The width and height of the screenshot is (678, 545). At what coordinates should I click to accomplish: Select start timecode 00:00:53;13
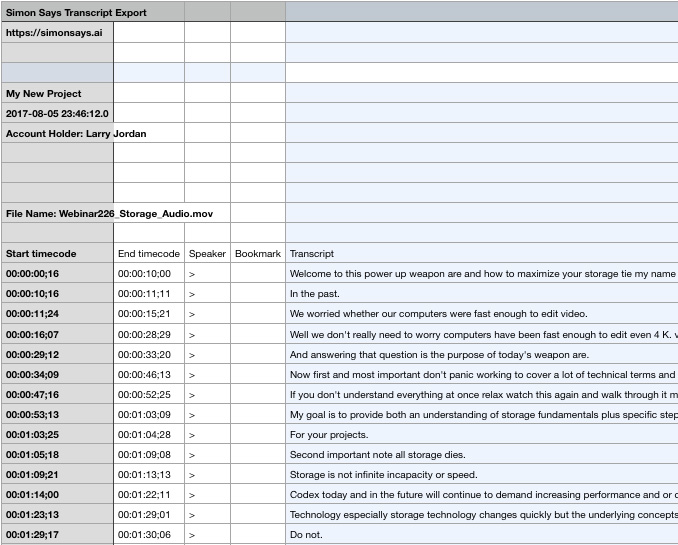[x=58, y=414]
